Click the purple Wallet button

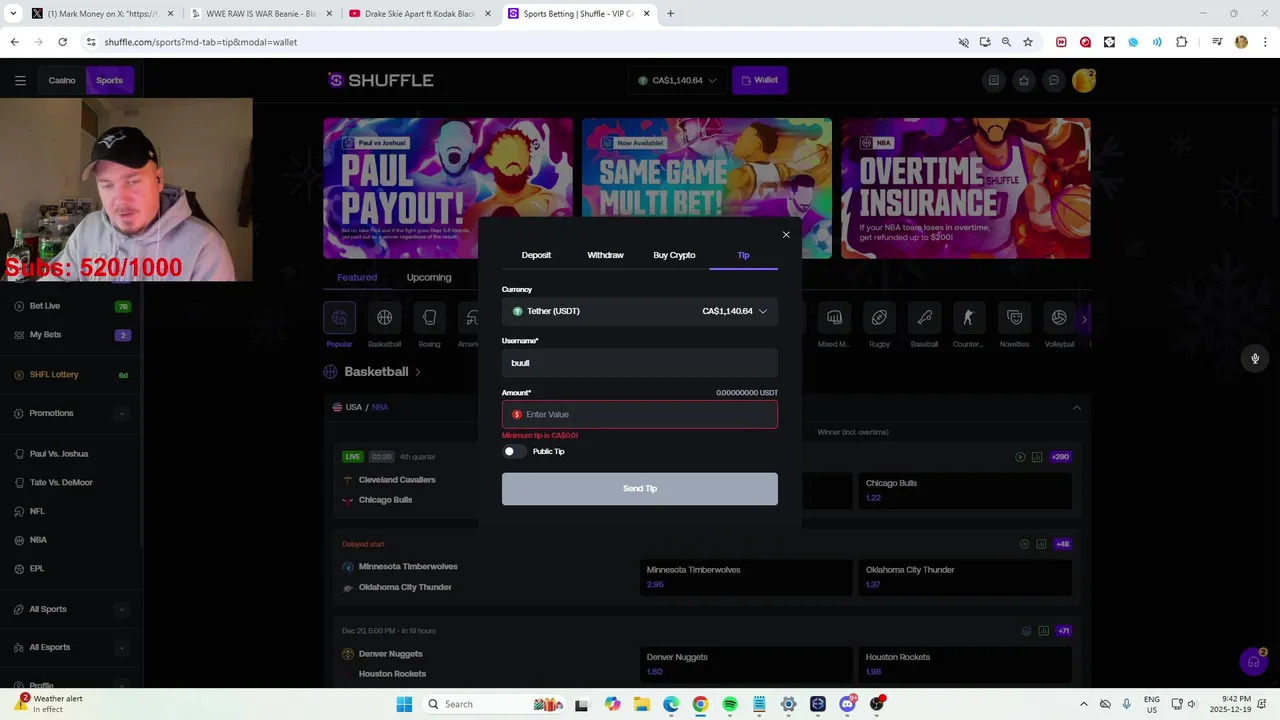pyautogui.click(x=759, y=80)
